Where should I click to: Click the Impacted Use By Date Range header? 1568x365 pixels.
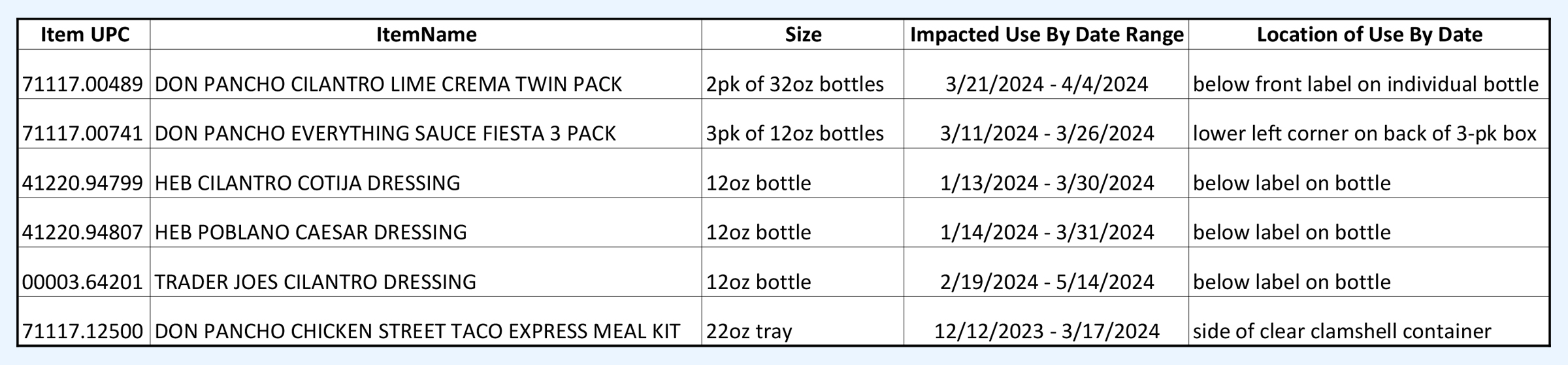tap(1047, 35)
